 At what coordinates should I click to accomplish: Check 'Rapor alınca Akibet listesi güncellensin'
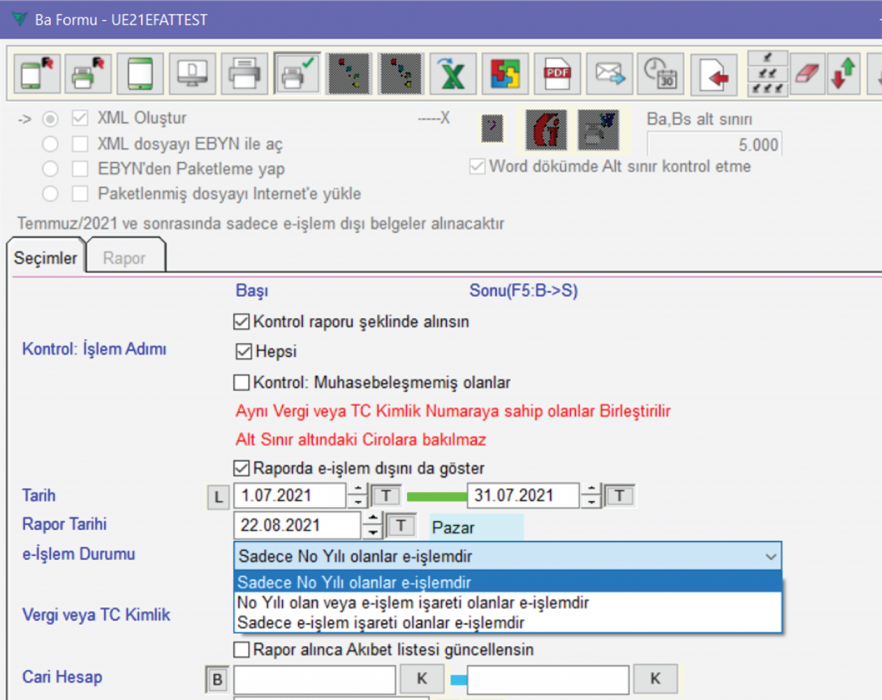click(x=241, y=650)
